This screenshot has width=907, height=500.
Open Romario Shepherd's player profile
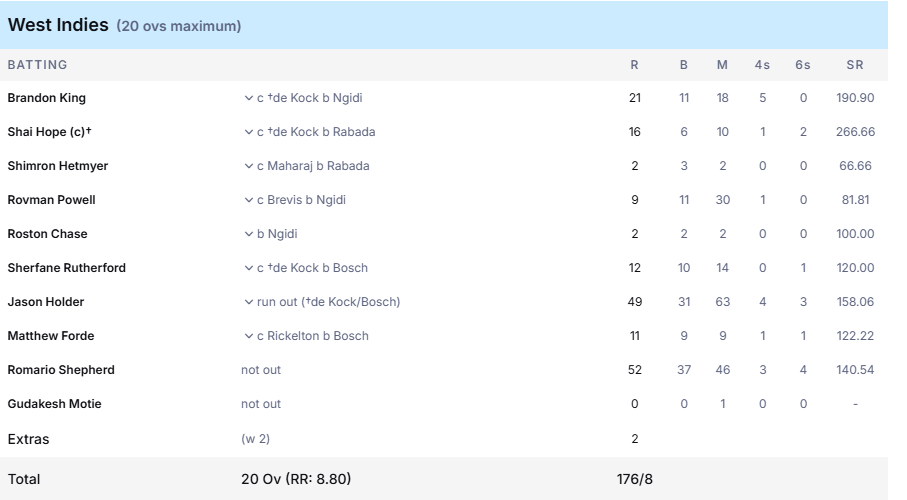(60, 370)
